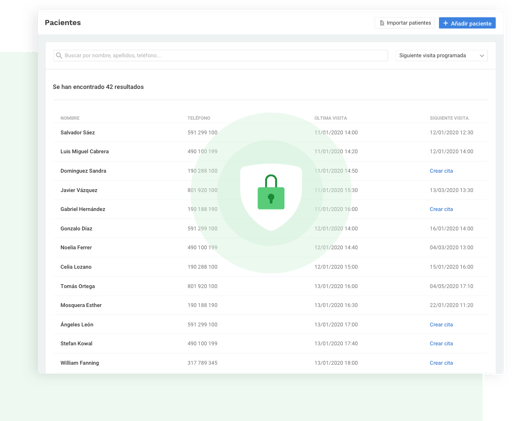
Task: Open patient Javier Vázquez
Action: coord(79,190)
